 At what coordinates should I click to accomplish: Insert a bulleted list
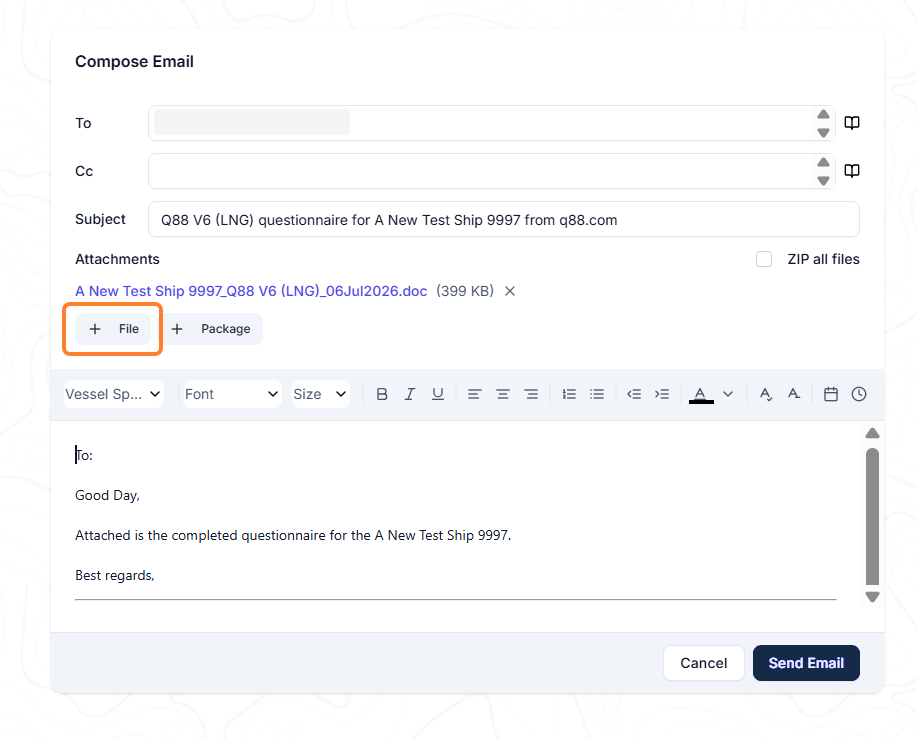(597, 394)
